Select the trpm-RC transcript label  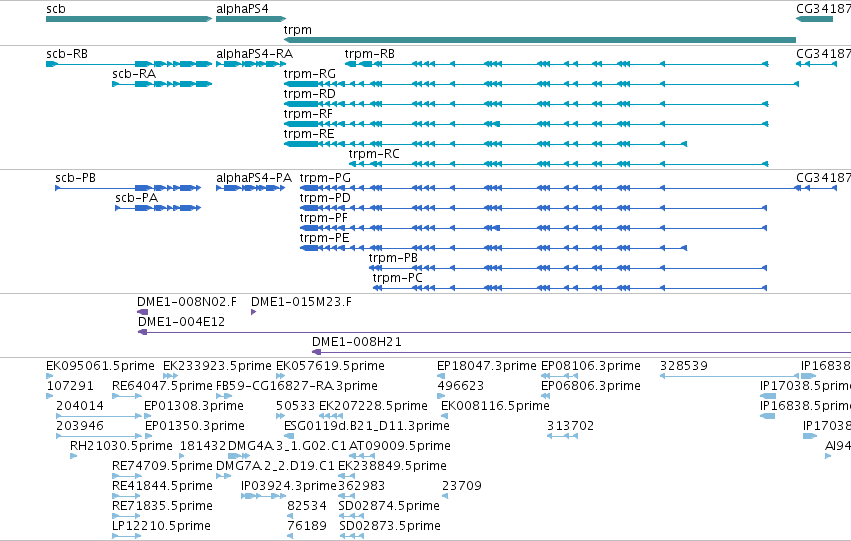(374, 154)
